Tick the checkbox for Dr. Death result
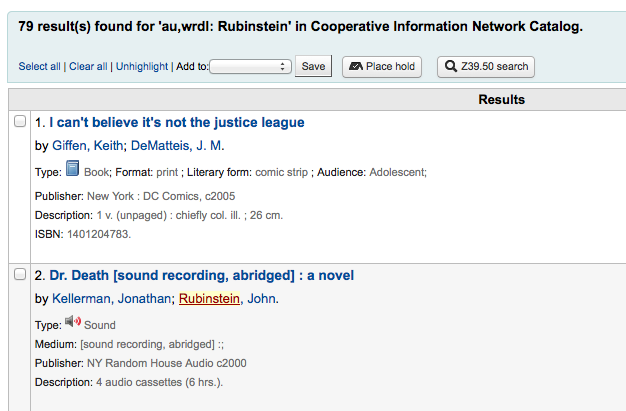 [20, 275]
